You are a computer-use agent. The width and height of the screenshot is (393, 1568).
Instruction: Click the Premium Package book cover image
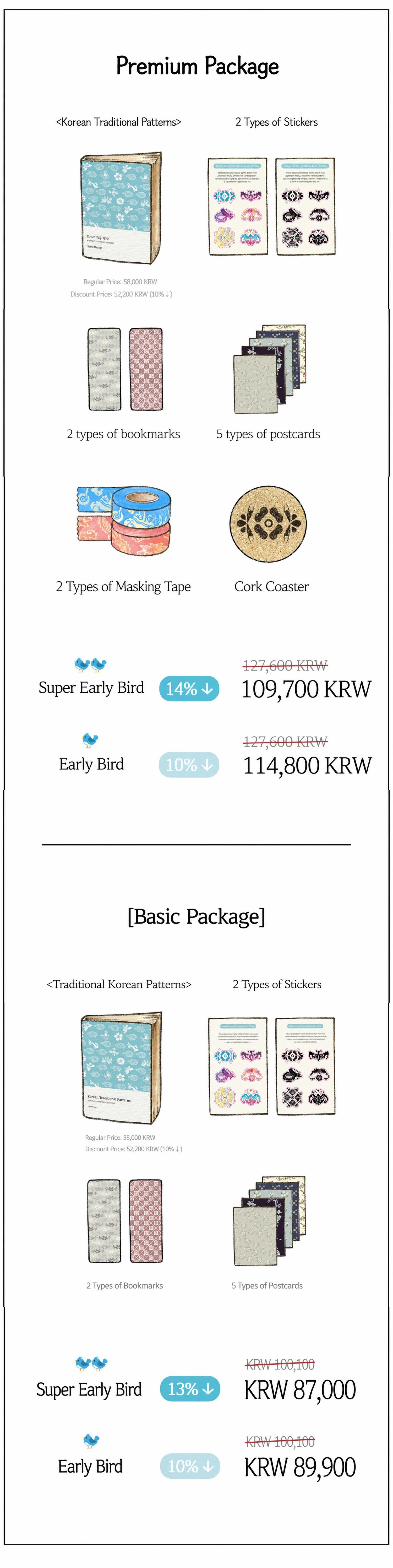[x=121, y=208]
